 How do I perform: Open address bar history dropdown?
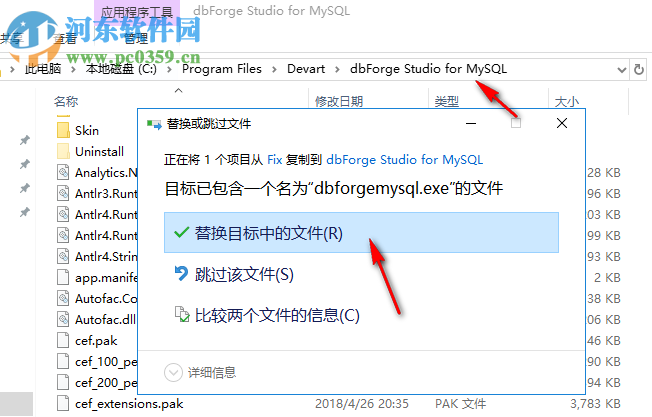click(x=622, y=69)
